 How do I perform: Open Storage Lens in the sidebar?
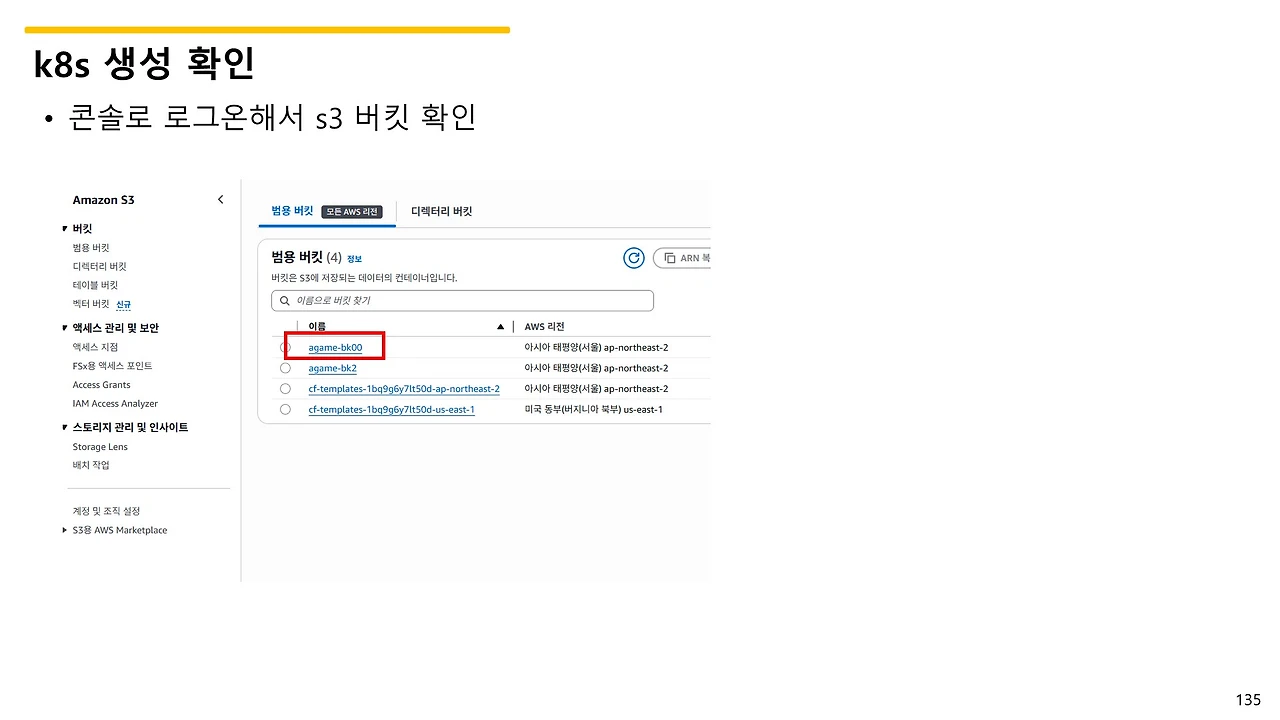[100, 447]
